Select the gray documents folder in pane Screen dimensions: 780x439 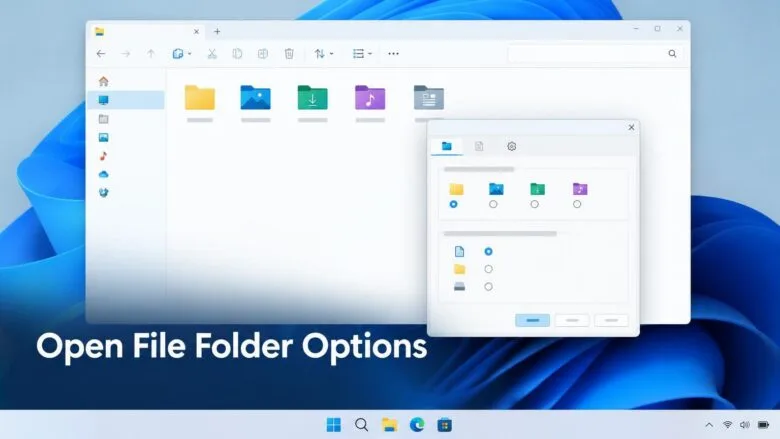click(x=428, y=97)
